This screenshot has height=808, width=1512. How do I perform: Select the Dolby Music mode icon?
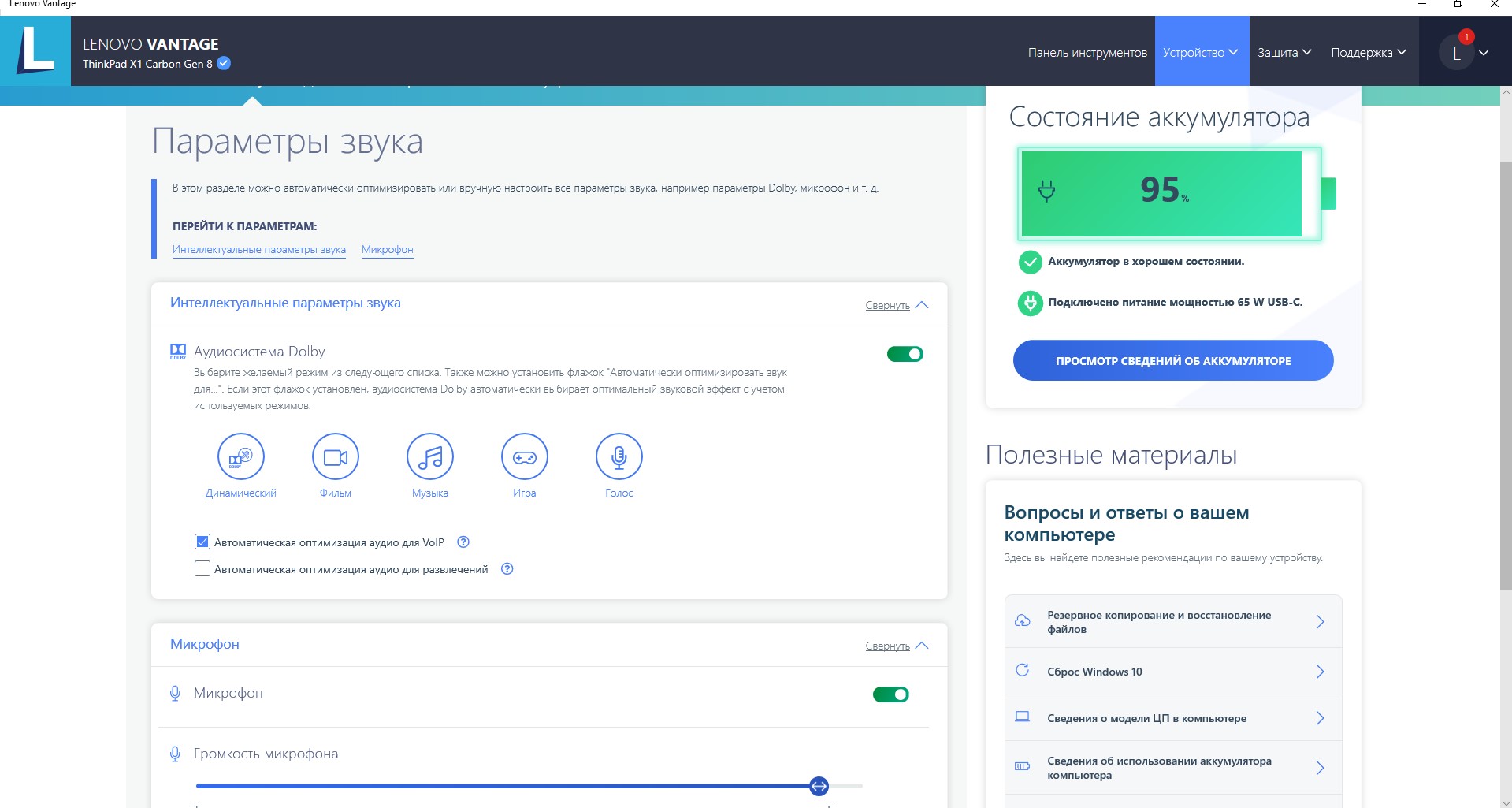[430, 456]
